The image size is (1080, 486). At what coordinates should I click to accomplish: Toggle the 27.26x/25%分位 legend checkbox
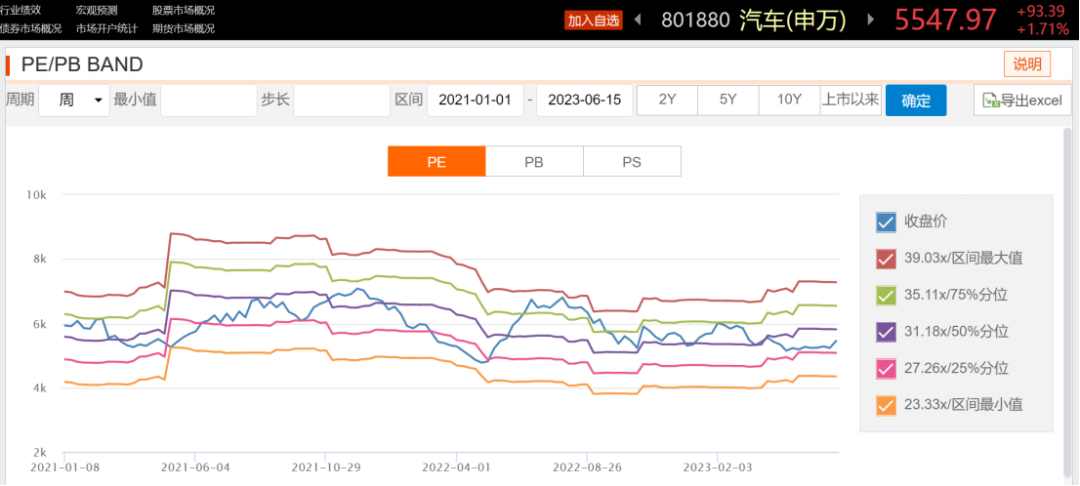tap(885, 368)
